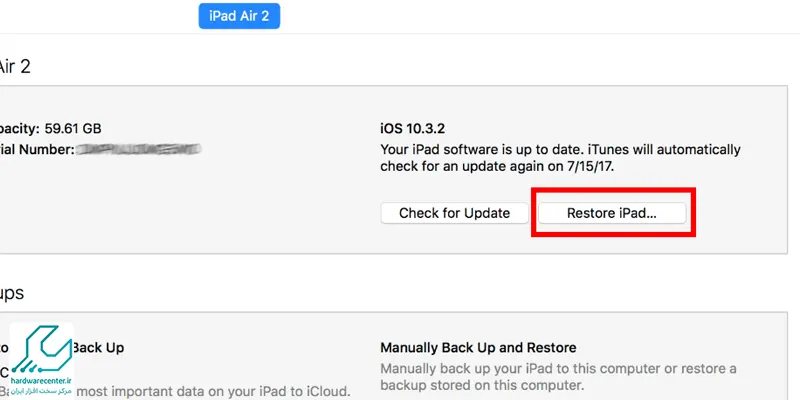The image size is (800, 400).
Task: Select the iPad Air 2 device tab
Action: tap(239, 16)
